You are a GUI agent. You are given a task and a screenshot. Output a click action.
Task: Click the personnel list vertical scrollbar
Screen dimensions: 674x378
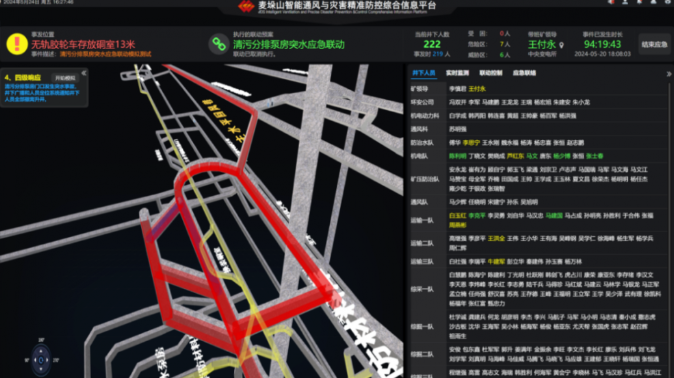point(670,228)
